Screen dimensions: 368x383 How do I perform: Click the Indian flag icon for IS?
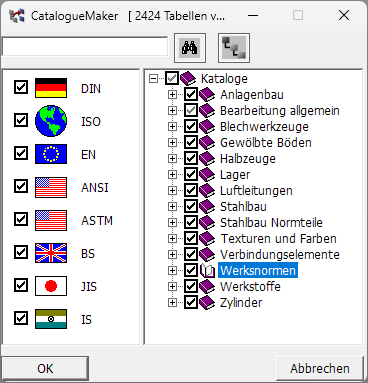point(51,319)
